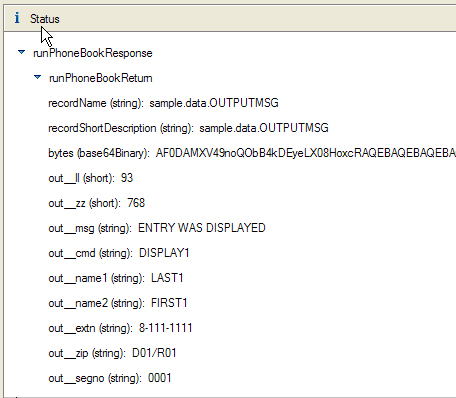Select the out__name2 (string) row
This screenshot has width=456, height=398.
[x=118, y=303]
